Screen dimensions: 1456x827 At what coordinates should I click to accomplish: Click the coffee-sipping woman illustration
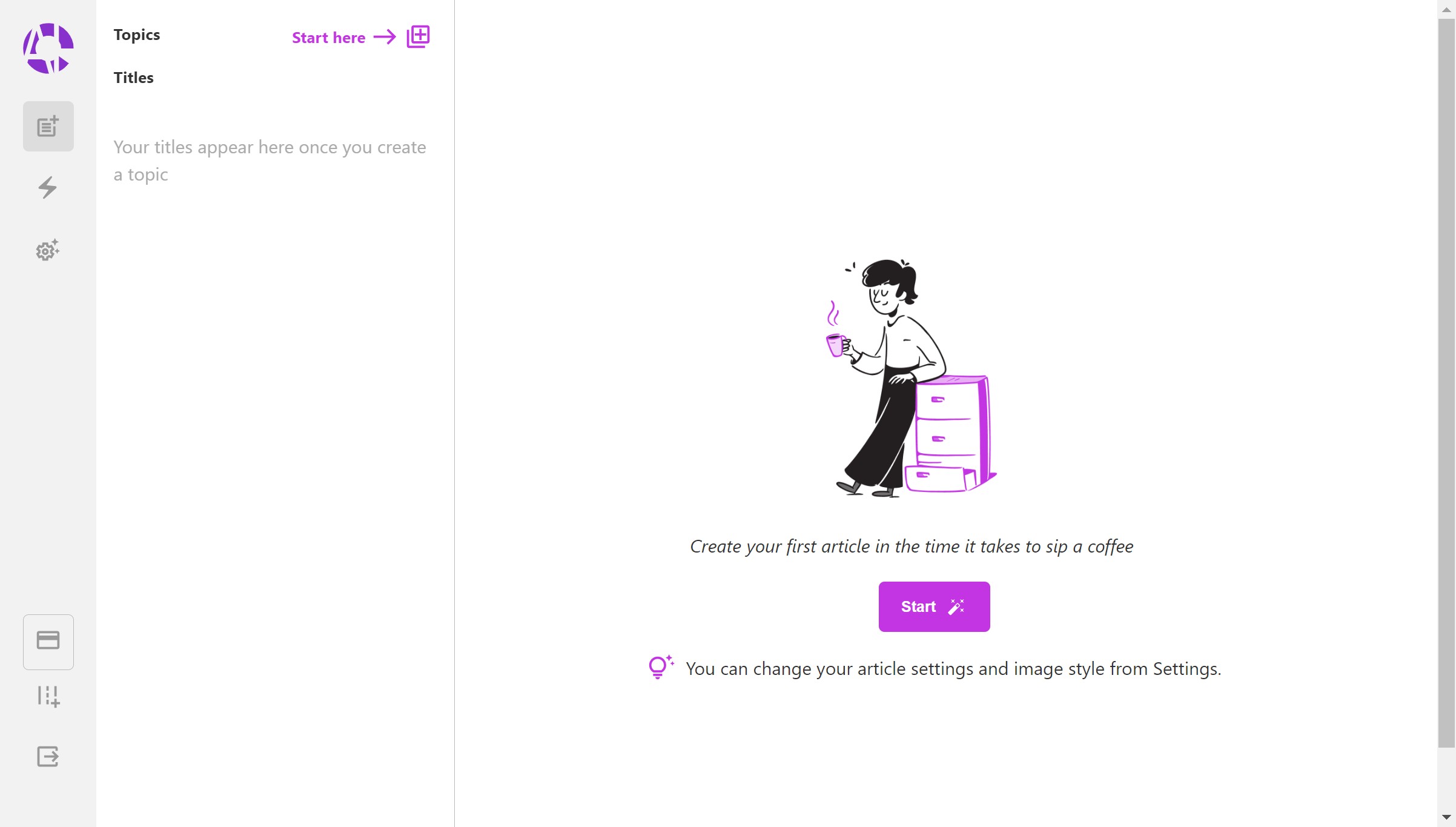(912, 378)
